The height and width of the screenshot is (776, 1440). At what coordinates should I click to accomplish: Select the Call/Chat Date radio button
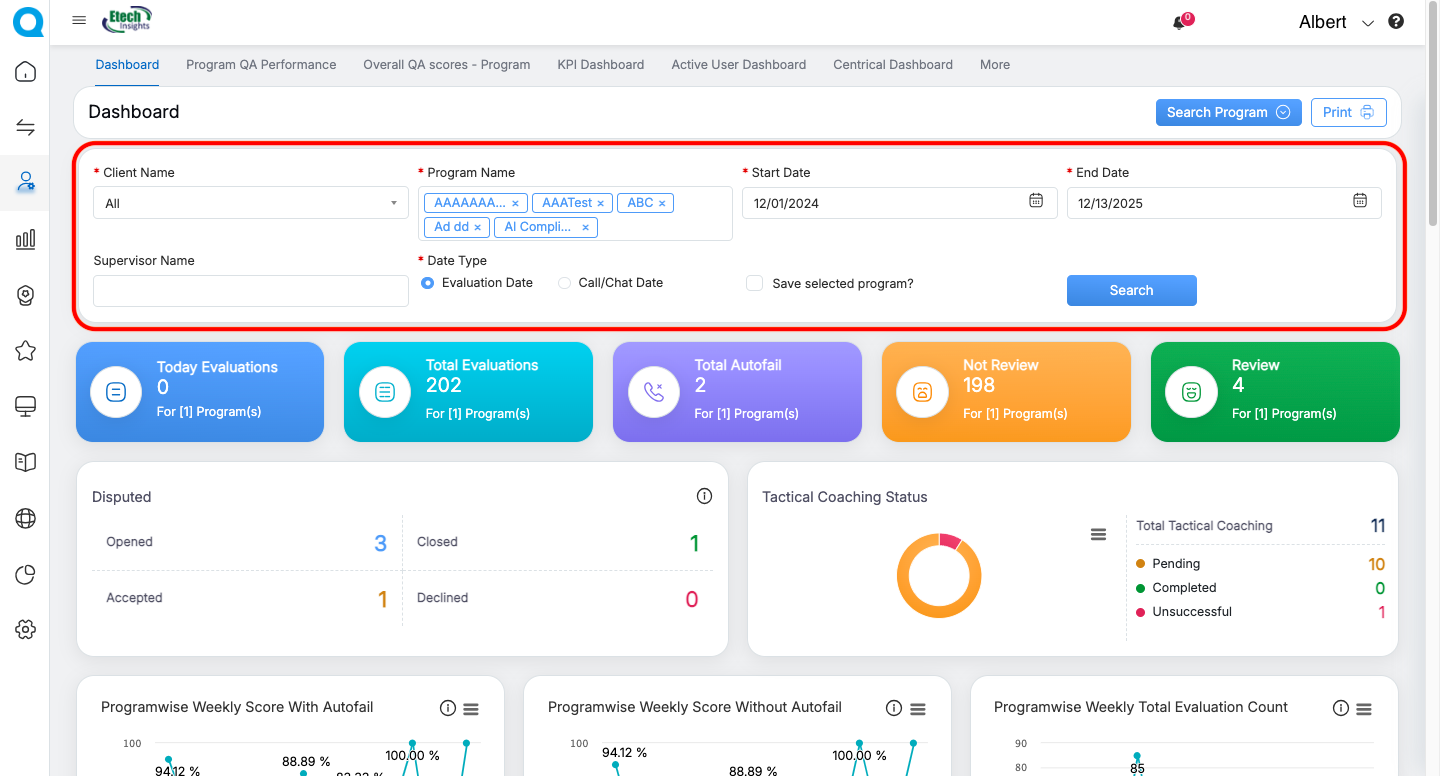click(565, 283)
